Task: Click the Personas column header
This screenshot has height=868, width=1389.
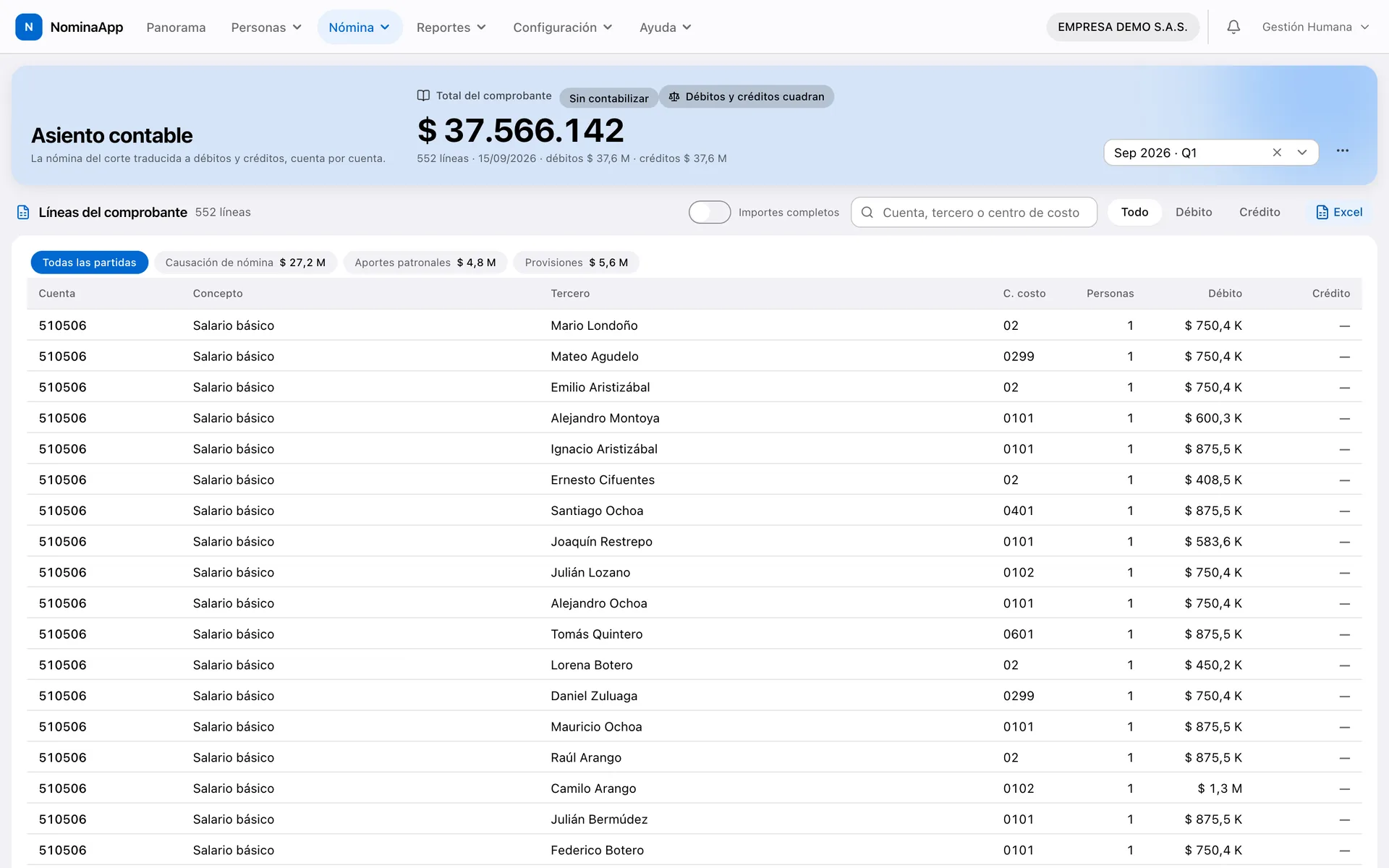Action: click(x=1110, y=294)
